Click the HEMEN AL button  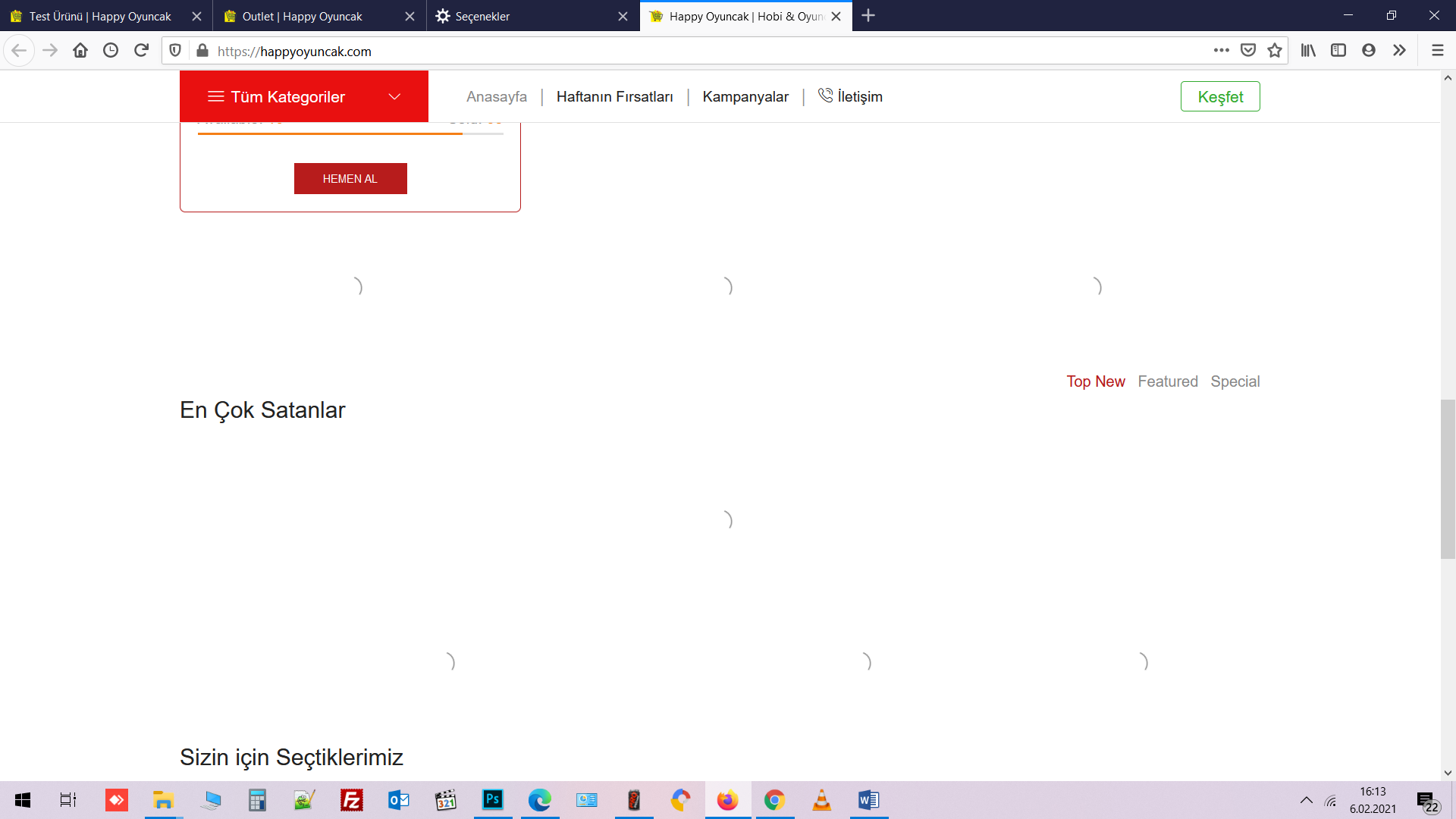(350, 179)
